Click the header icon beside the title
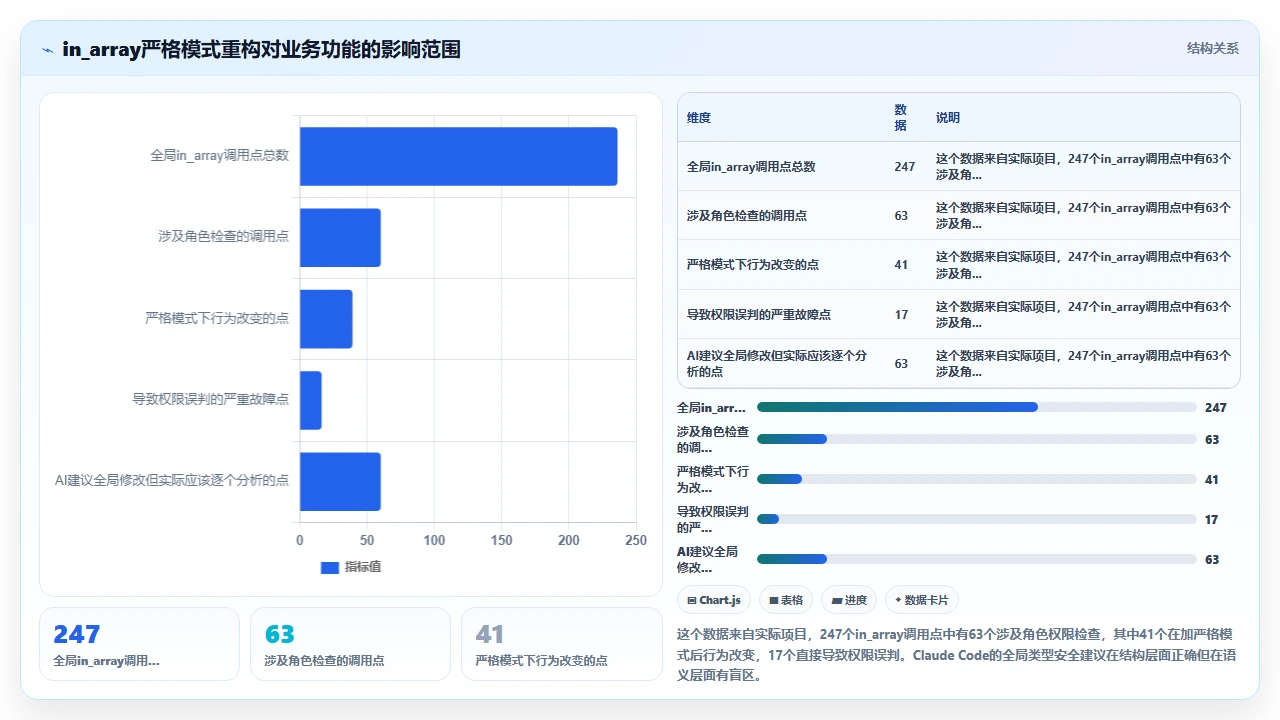This screenshot has height=720, width=1280. tap(47, 49)
